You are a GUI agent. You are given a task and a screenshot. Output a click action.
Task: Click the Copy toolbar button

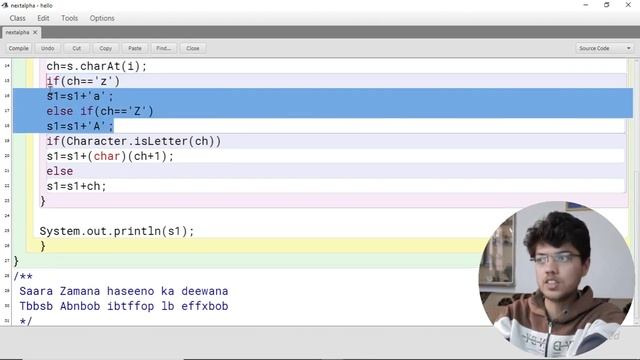point(105,48)
